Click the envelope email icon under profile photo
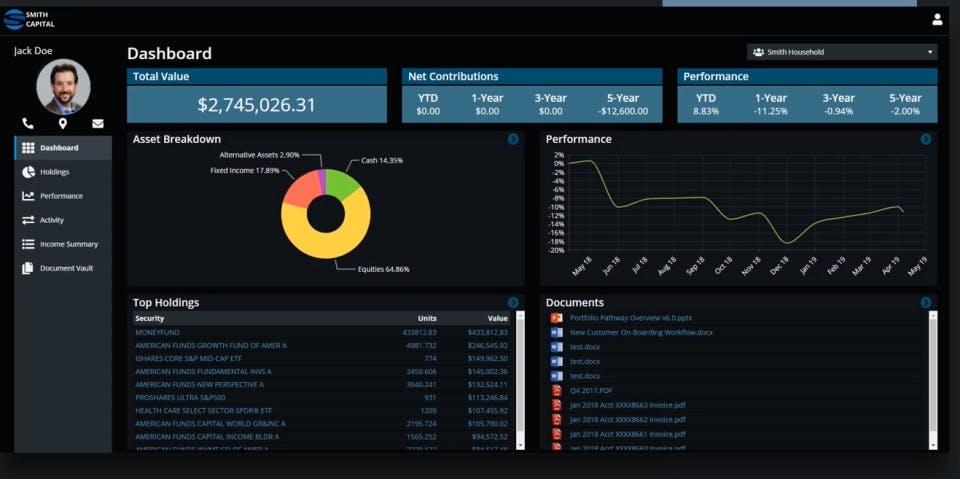Viewport: 960px width, 479px height. [98, 124]
